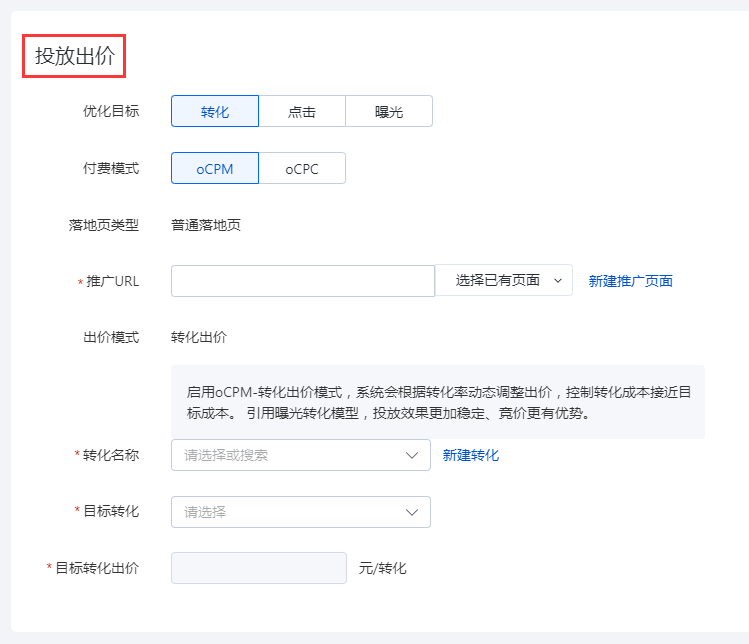The width and height of the screenshot is (749, 644).
Task: Click the oCPM-转化出价 description box
Action: tap(438, 401)
